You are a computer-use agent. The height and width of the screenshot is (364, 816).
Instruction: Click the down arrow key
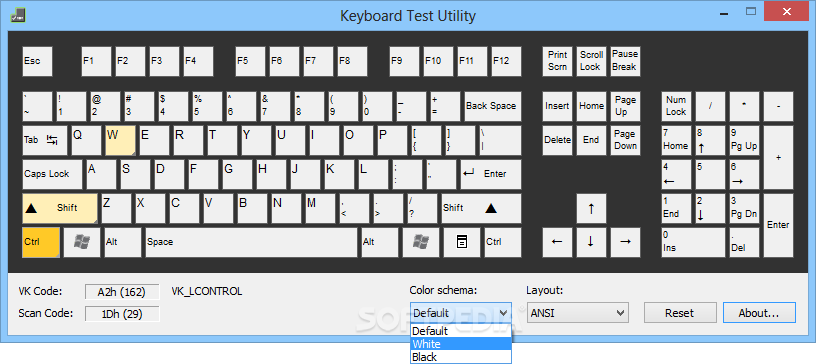(591, 242)
